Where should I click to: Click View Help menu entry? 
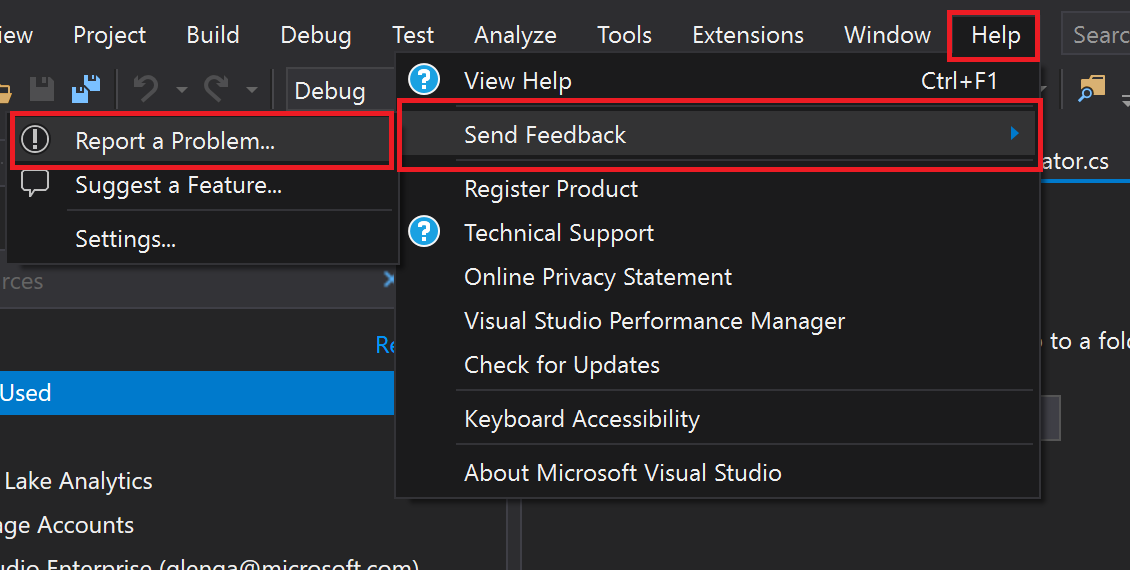(717, 81)
